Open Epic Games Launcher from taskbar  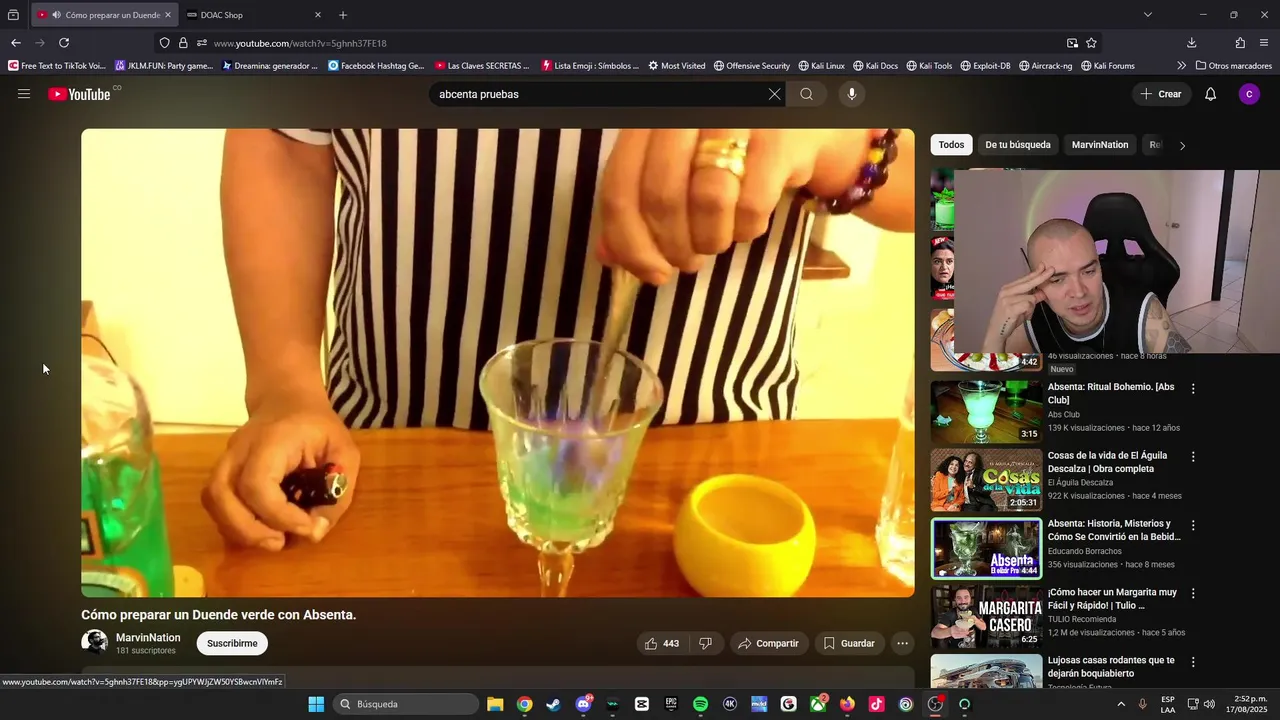[x=671, y=704]
